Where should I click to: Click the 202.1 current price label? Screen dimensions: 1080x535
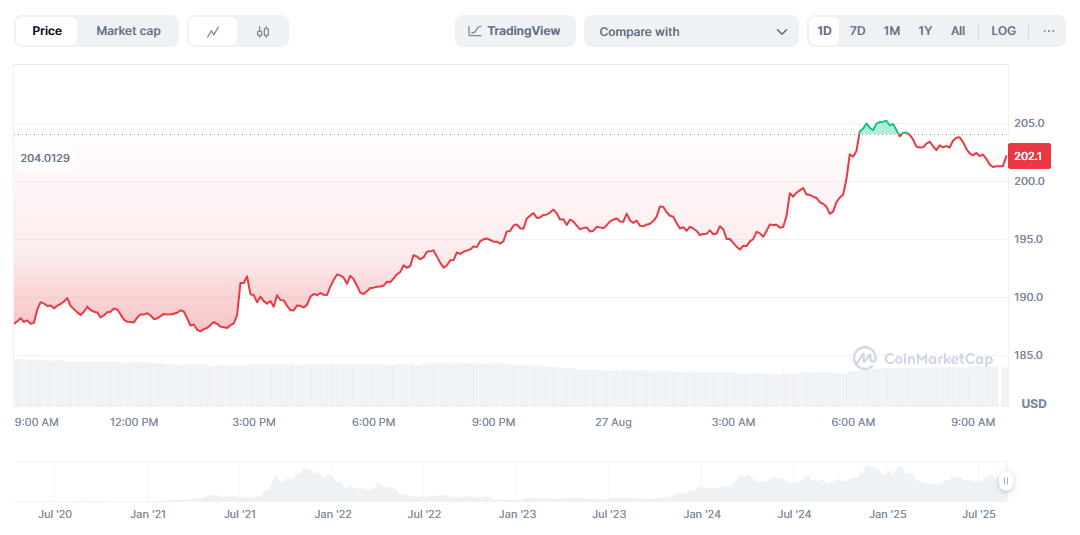(1028, 156)
